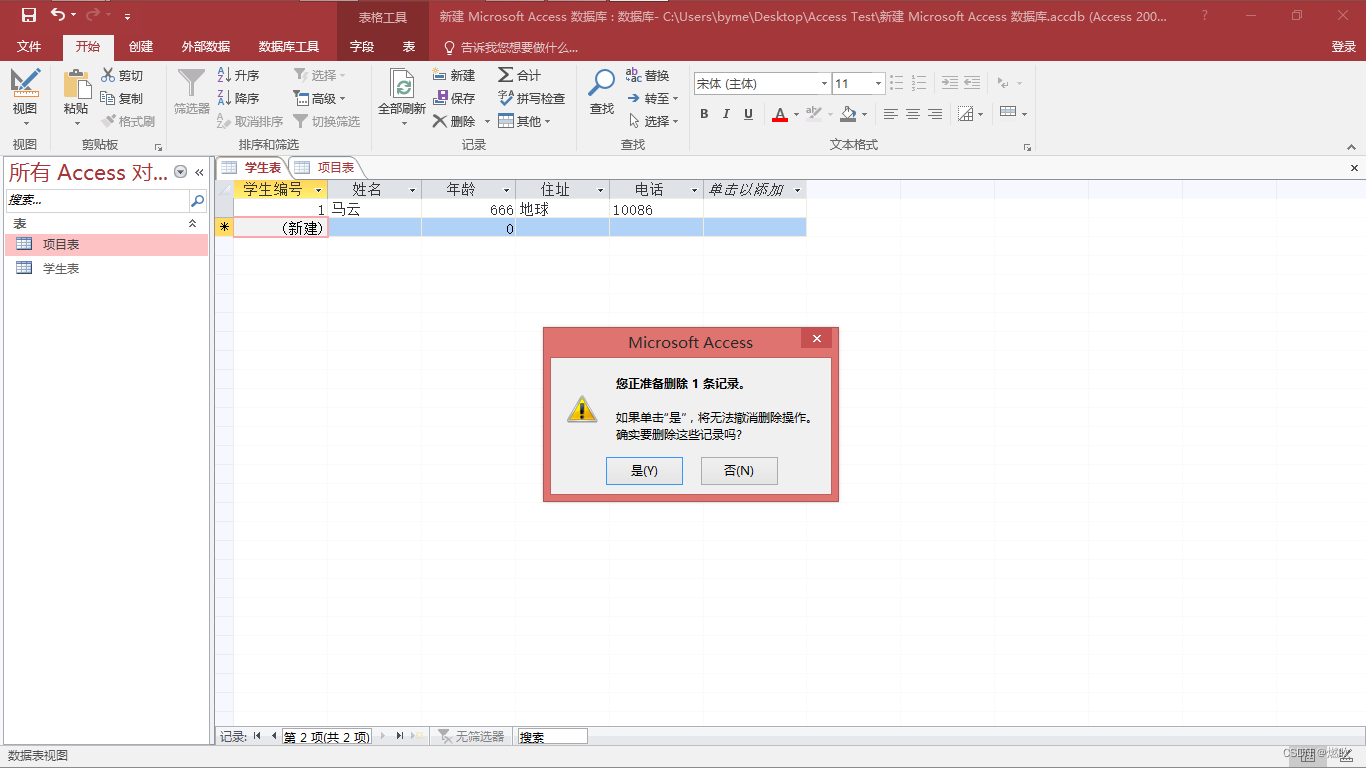
Task: Click the 剪切 scissors button
Action: coord(122,76)
